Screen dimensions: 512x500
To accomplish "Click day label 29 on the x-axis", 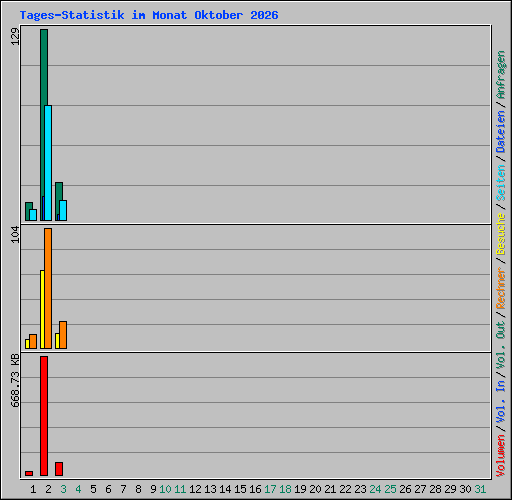I will tap(450, 489).
